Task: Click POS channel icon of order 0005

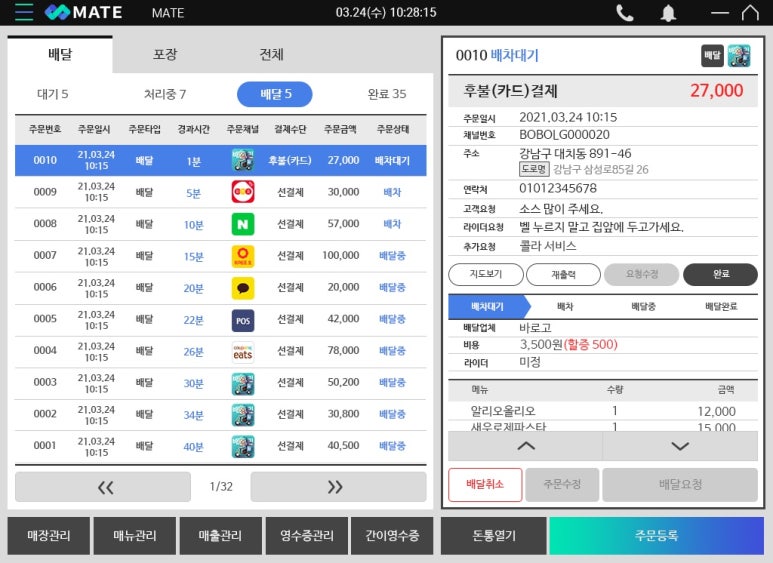Action: 243,320
